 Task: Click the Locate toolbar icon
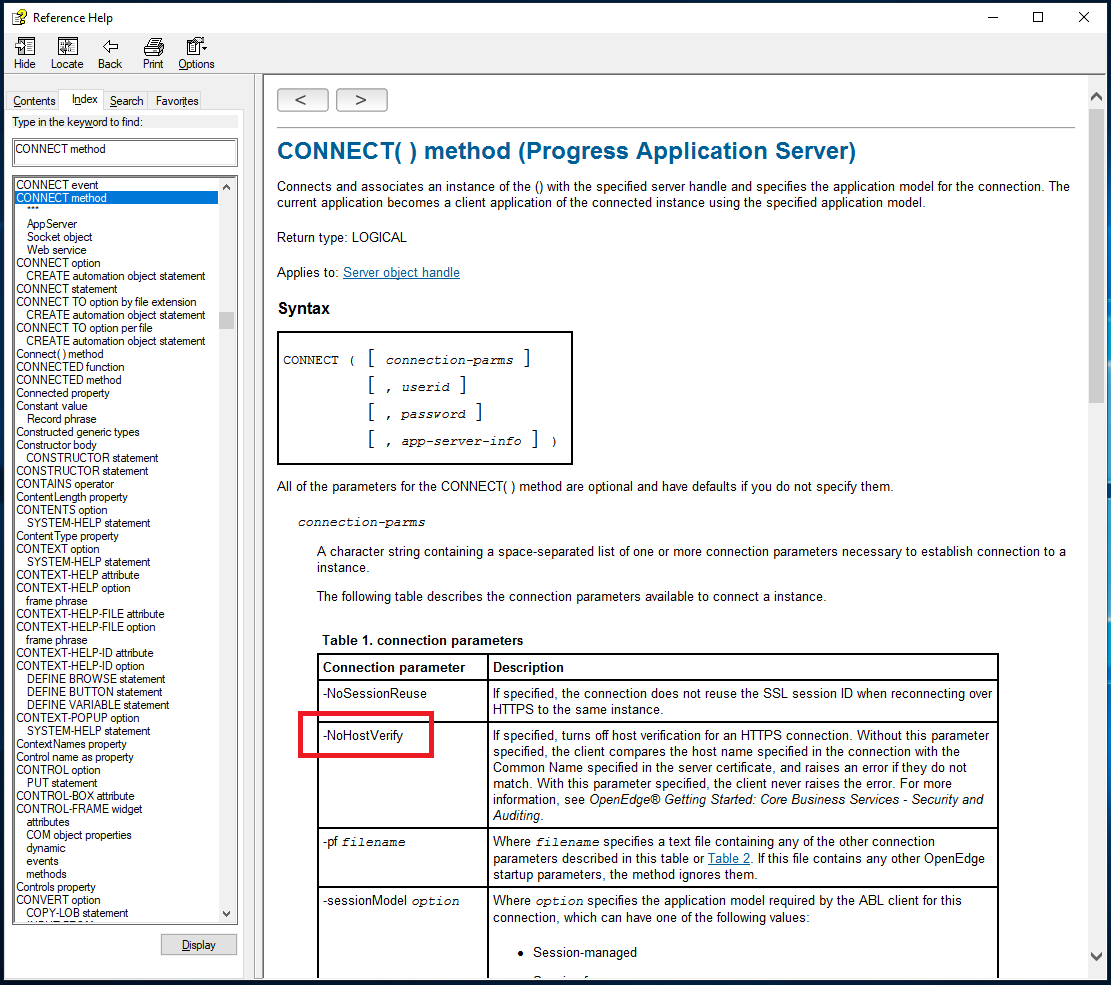(67, 53)
